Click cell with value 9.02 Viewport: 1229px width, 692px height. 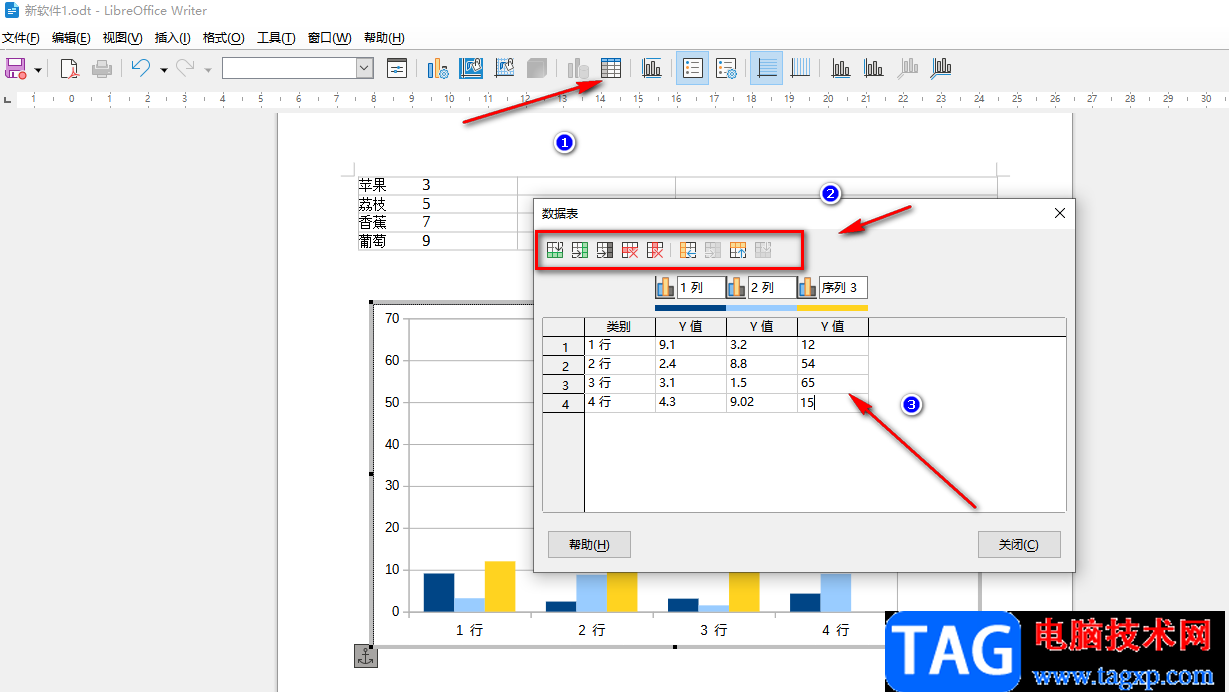coord(762,402)
